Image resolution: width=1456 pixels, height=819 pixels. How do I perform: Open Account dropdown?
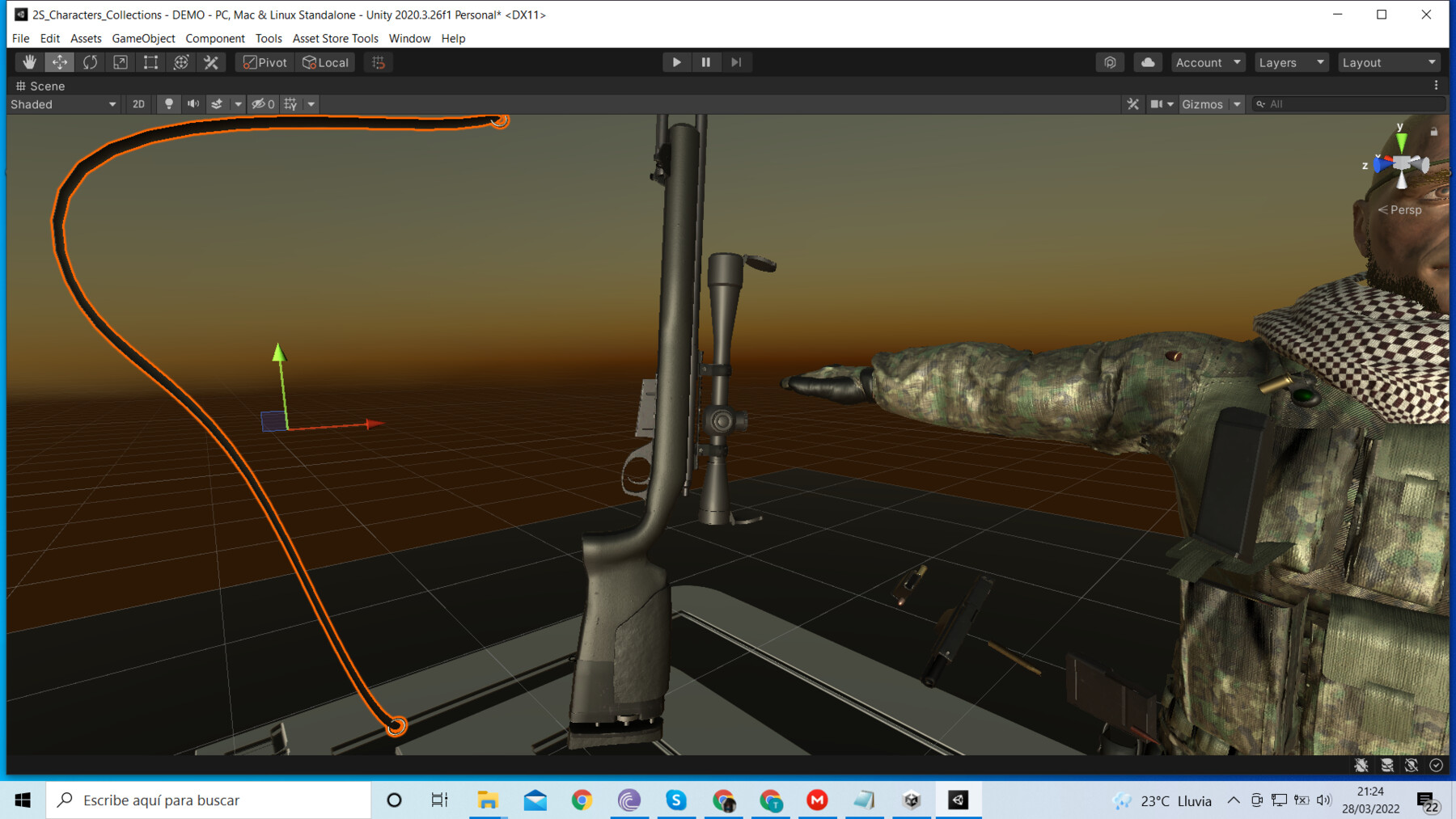pyautogui.click(x=1208, y=62)
